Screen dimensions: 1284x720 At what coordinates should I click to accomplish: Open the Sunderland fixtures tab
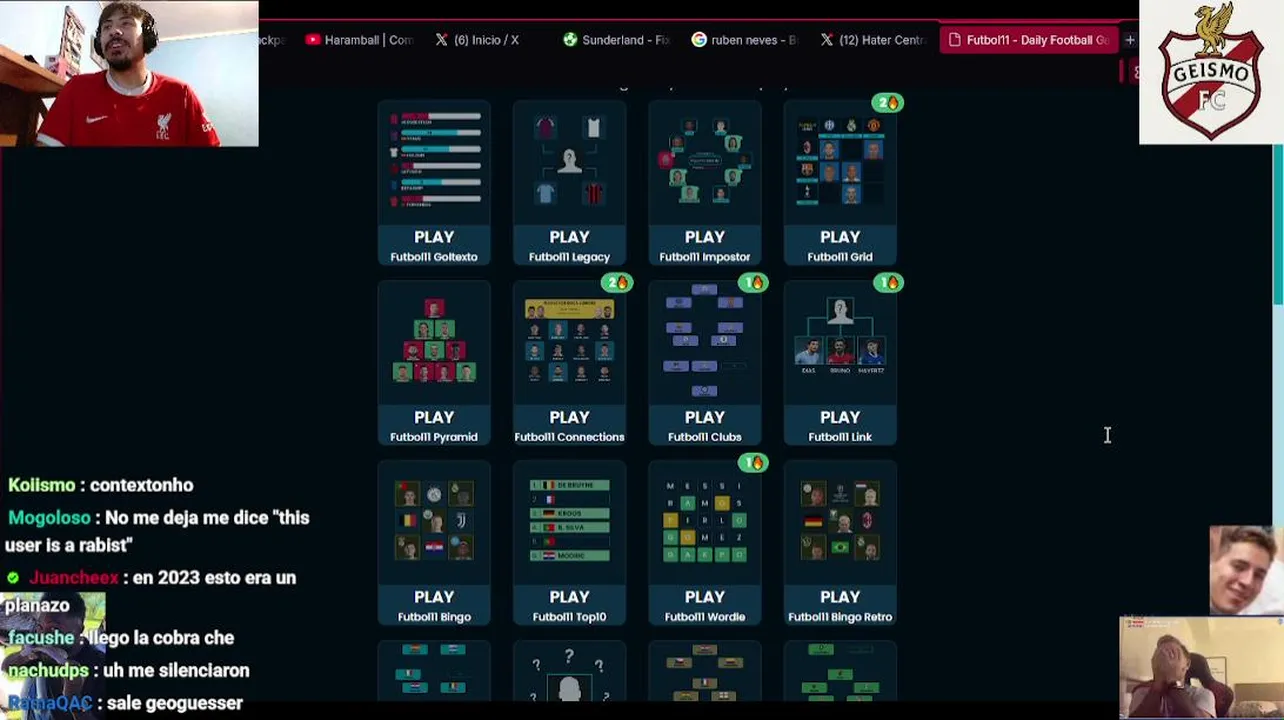616,40
